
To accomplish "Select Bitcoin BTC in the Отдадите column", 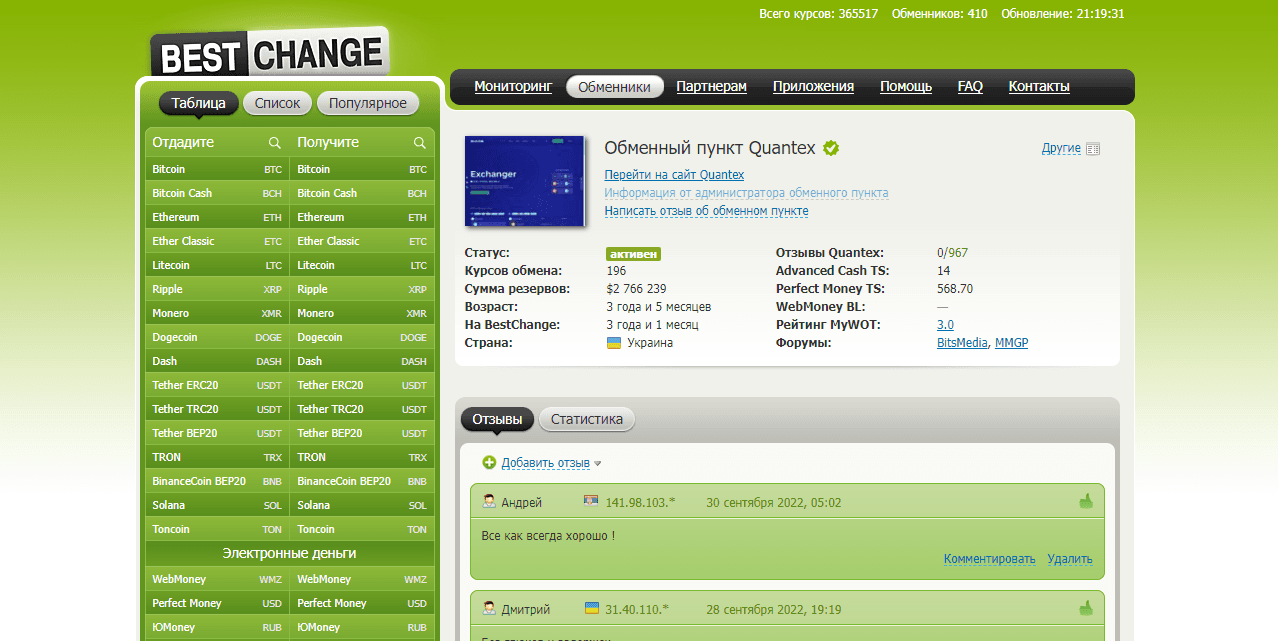I will pos(217,169).
